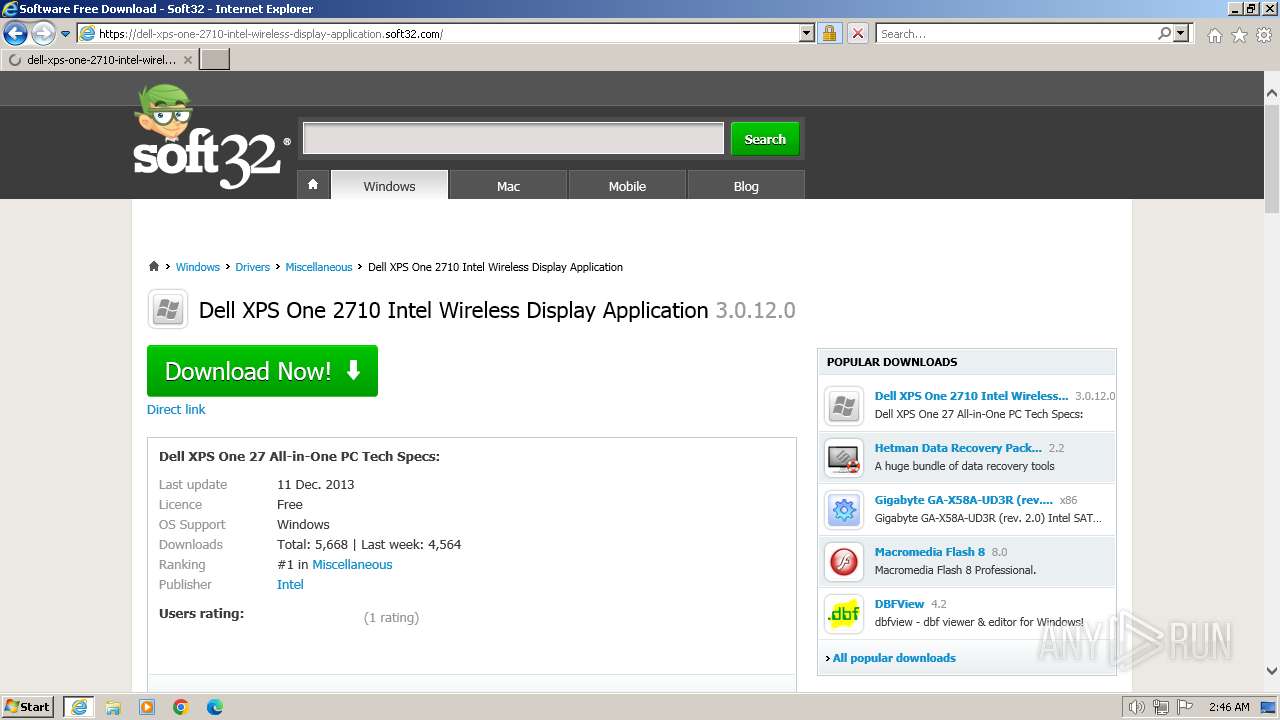
Task: Click the IE forward arrow button
Action: pos(42,34)
